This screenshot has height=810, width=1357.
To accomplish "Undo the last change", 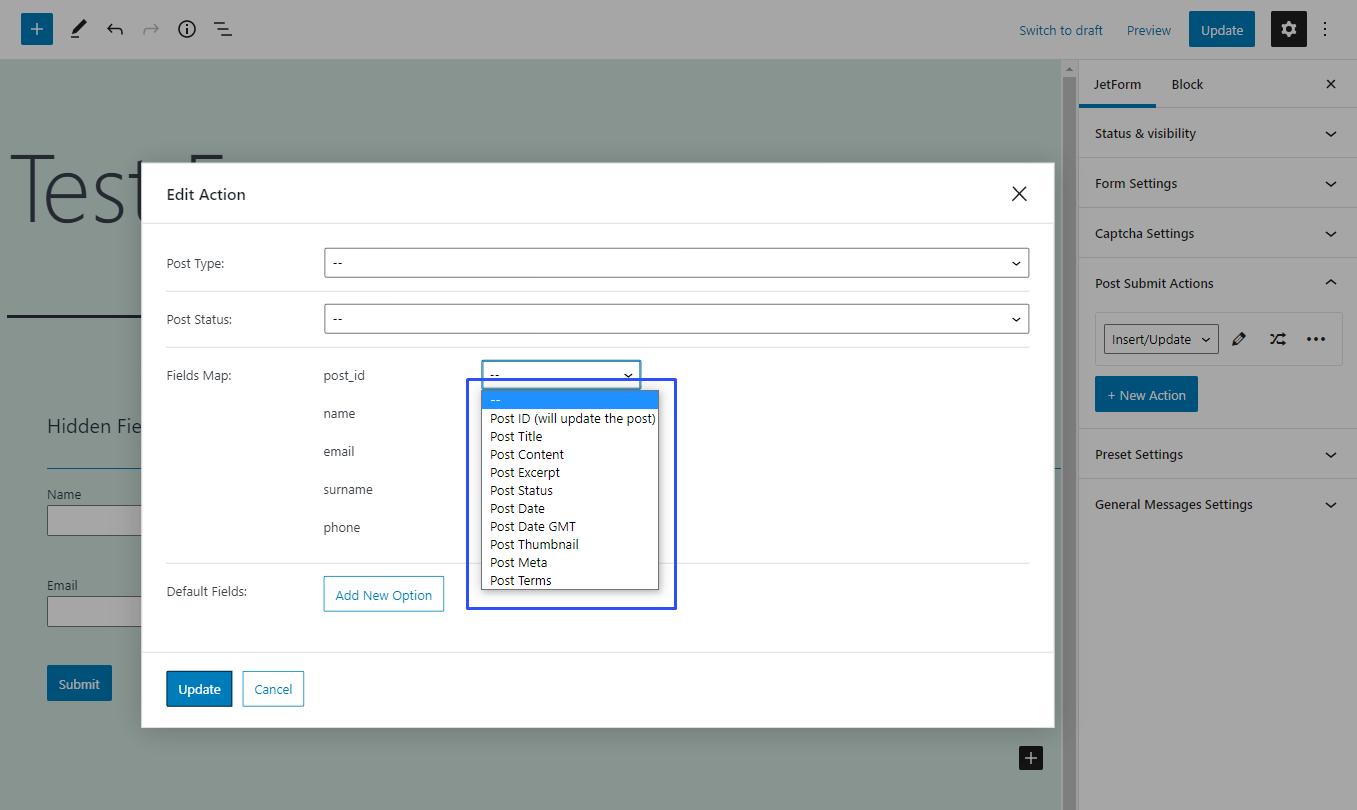I will pyautogui.click(x=114, y=29).
